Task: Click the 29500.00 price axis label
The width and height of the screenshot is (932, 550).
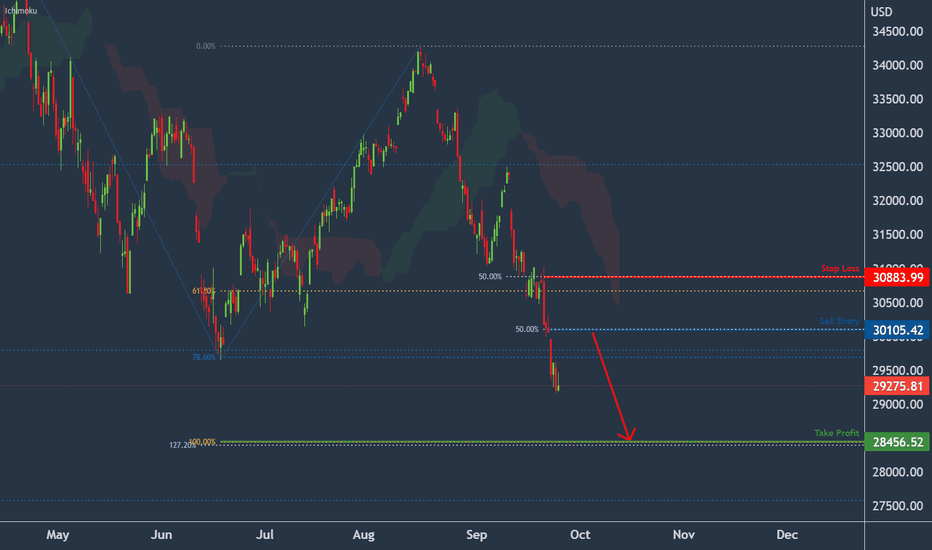Action: click(x=898, y=370)
